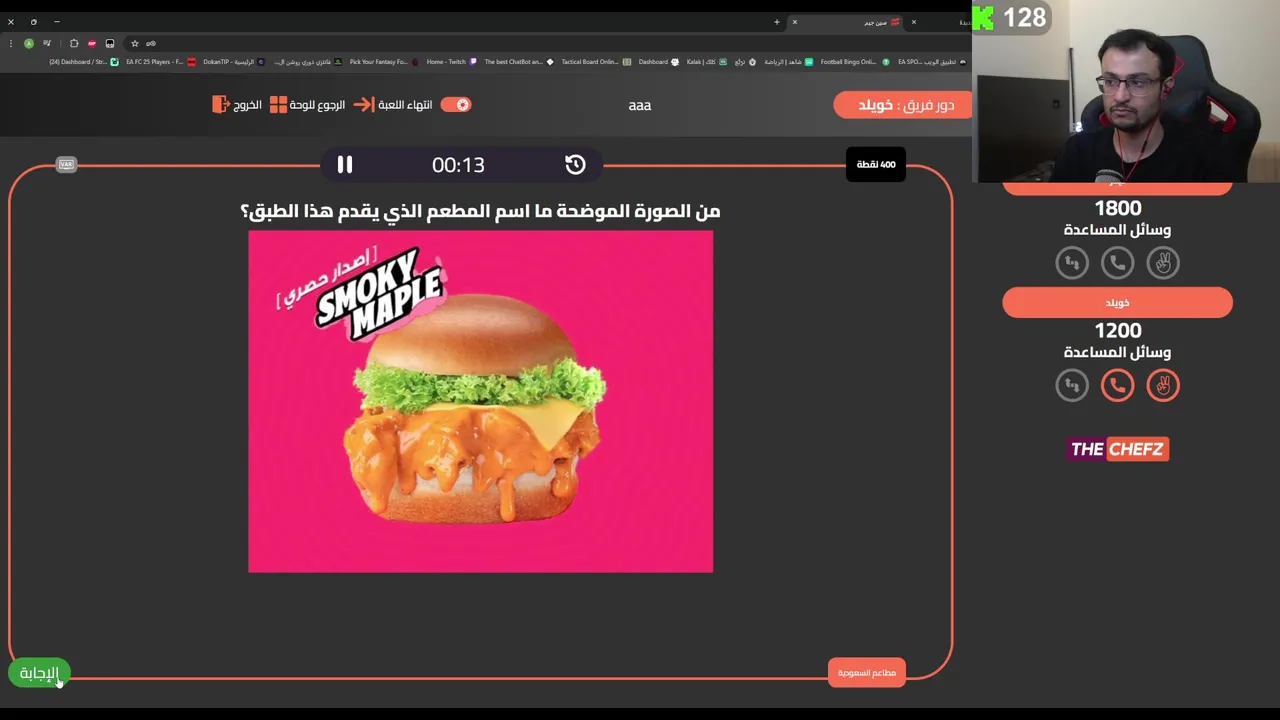Click the question text above the burger image
Image resolution: width=1280 pixels, height=720 pixels.
point(480,211)
